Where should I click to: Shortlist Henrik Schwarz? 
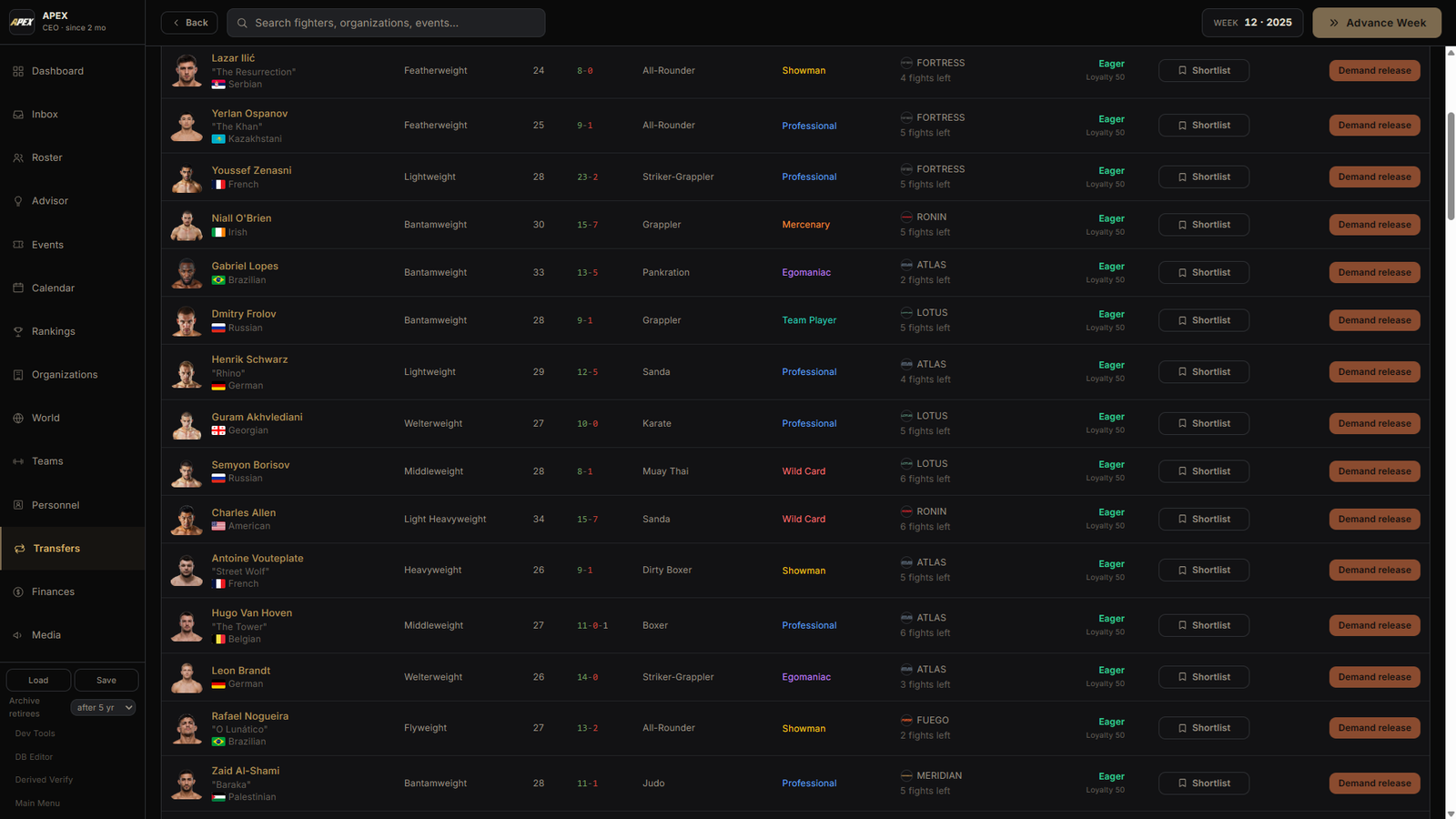[x=1203, y=372]
